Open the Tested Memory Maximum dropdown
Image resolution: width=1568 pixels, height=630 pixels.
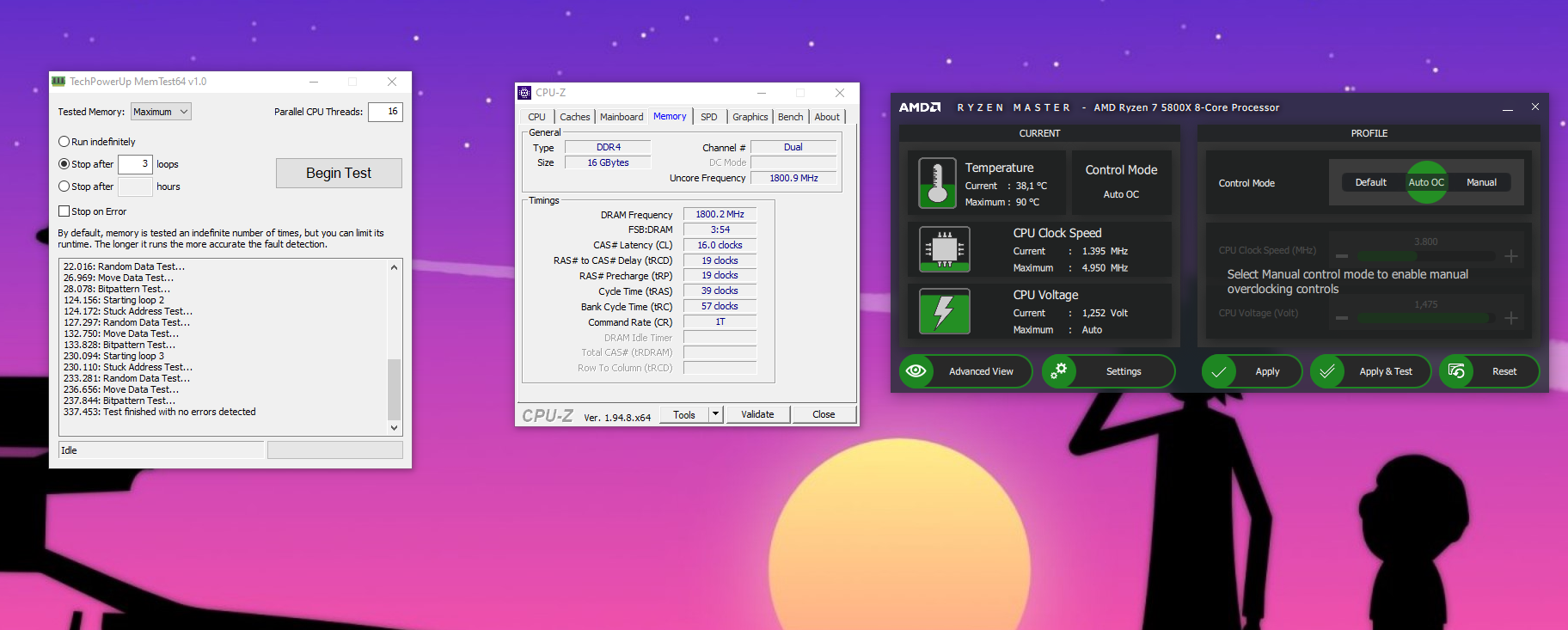pos(161,112)
